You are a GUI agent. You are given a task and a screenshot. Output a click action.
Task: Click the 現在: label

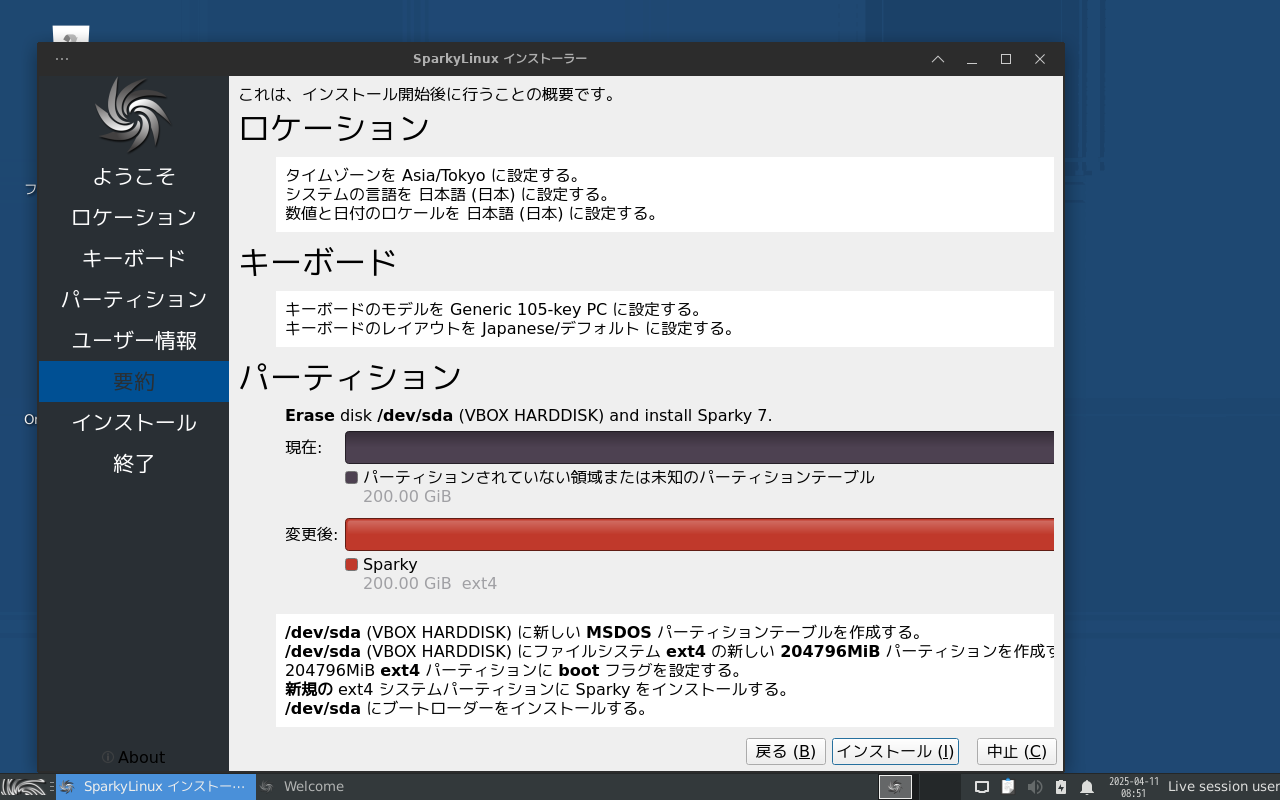[303, 448]
